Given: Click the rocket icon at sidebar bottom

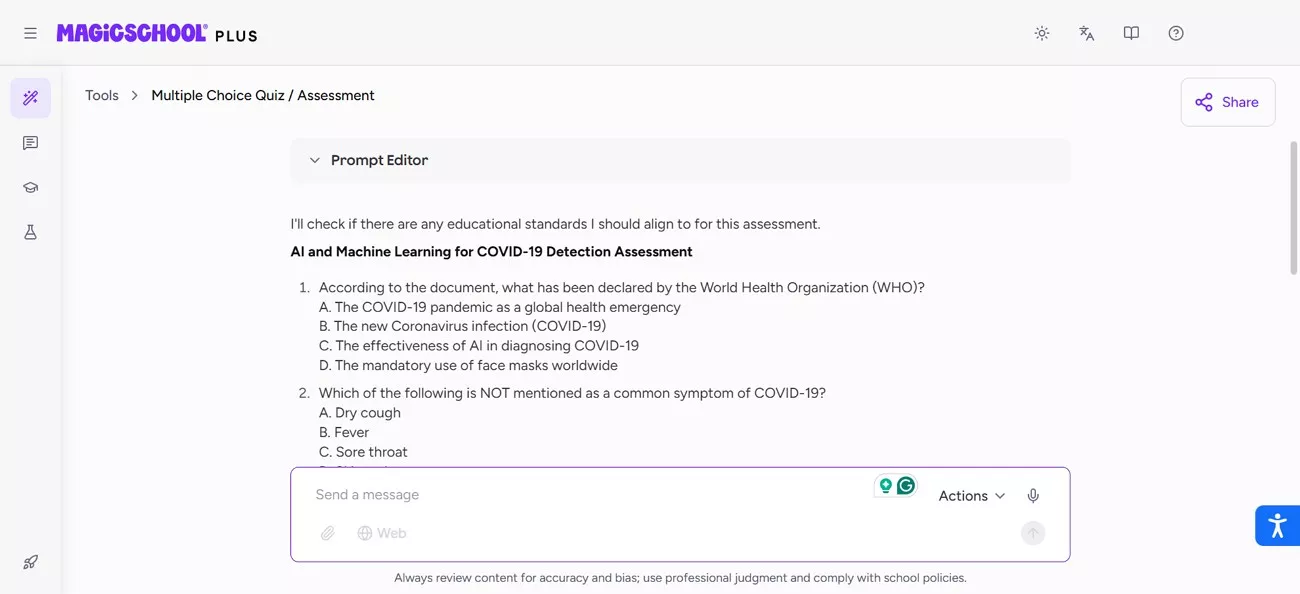Looking at the screenshot, I should 30,561.
